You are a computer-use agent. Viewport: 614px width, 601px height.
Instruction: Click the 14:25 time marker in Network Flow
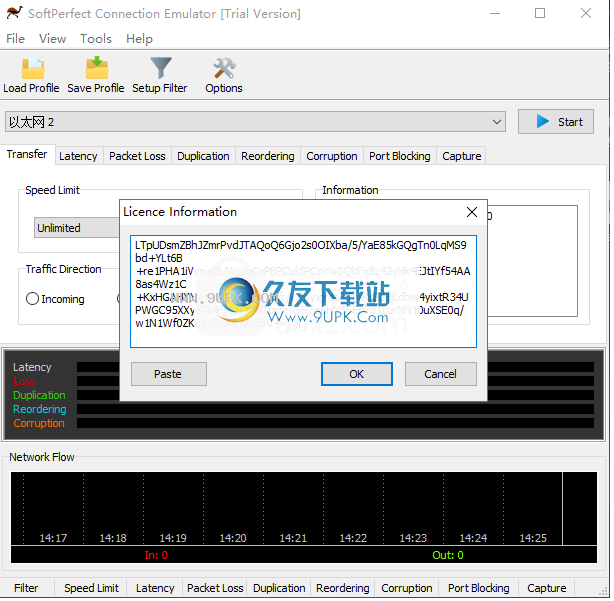533,538
